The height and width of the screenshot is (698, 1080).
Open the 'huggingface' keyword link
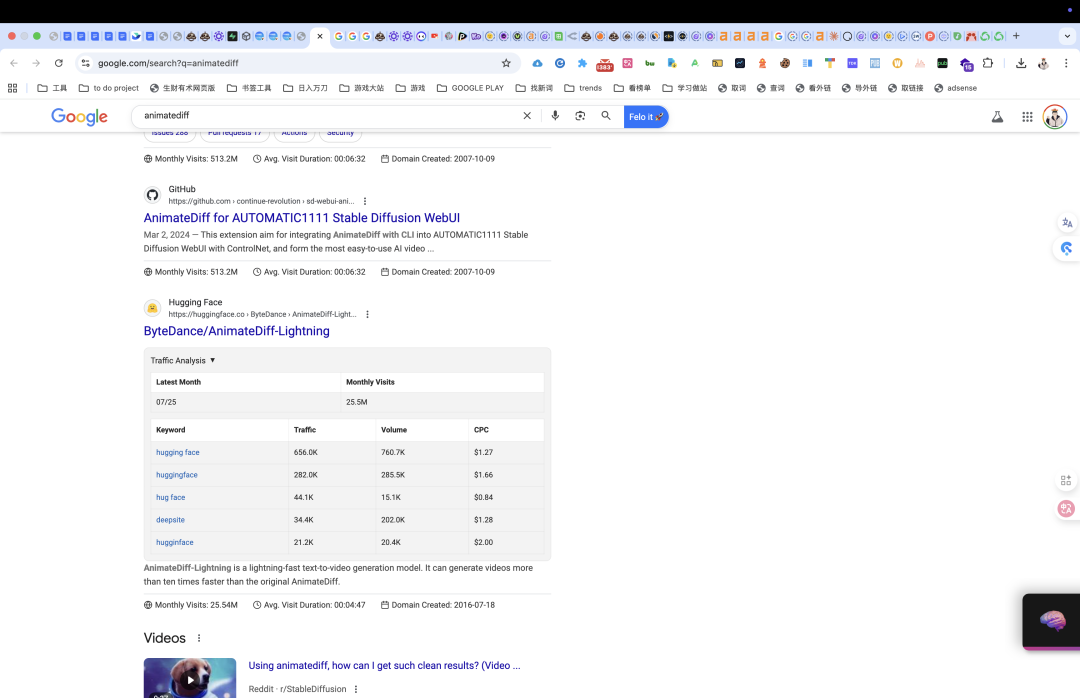tap(176, 475)
